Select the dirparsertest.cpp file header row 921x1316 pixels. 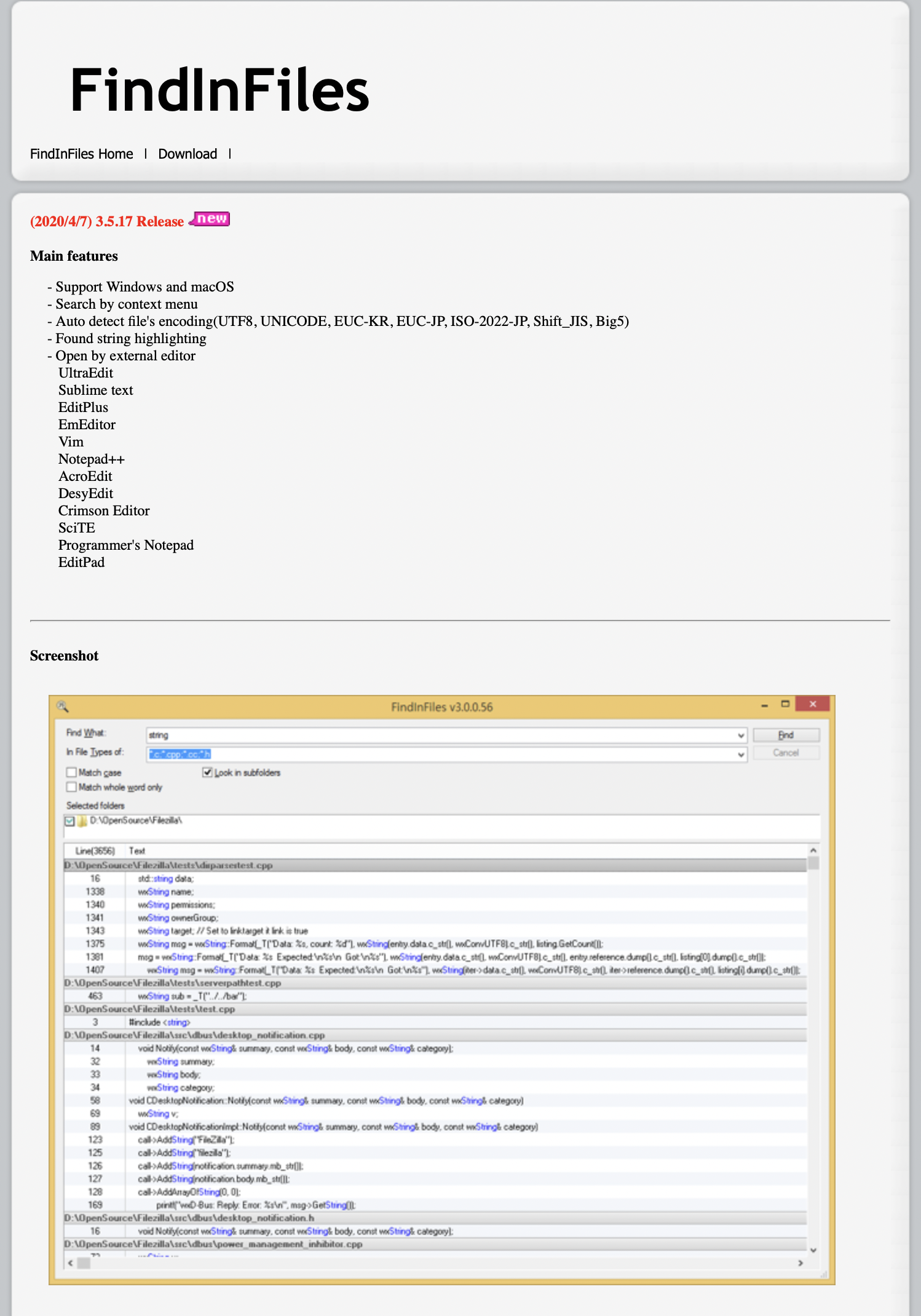coord(435,865)
